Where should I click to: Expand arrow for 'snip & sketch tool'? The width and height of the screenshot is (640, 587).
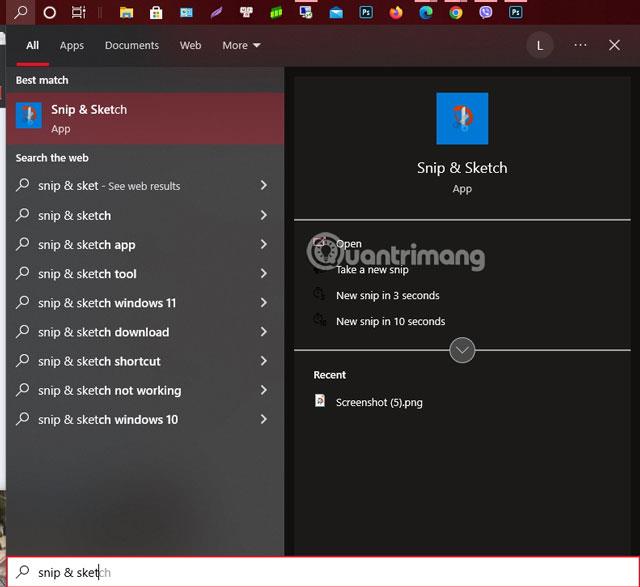click(x=264, y=273)
